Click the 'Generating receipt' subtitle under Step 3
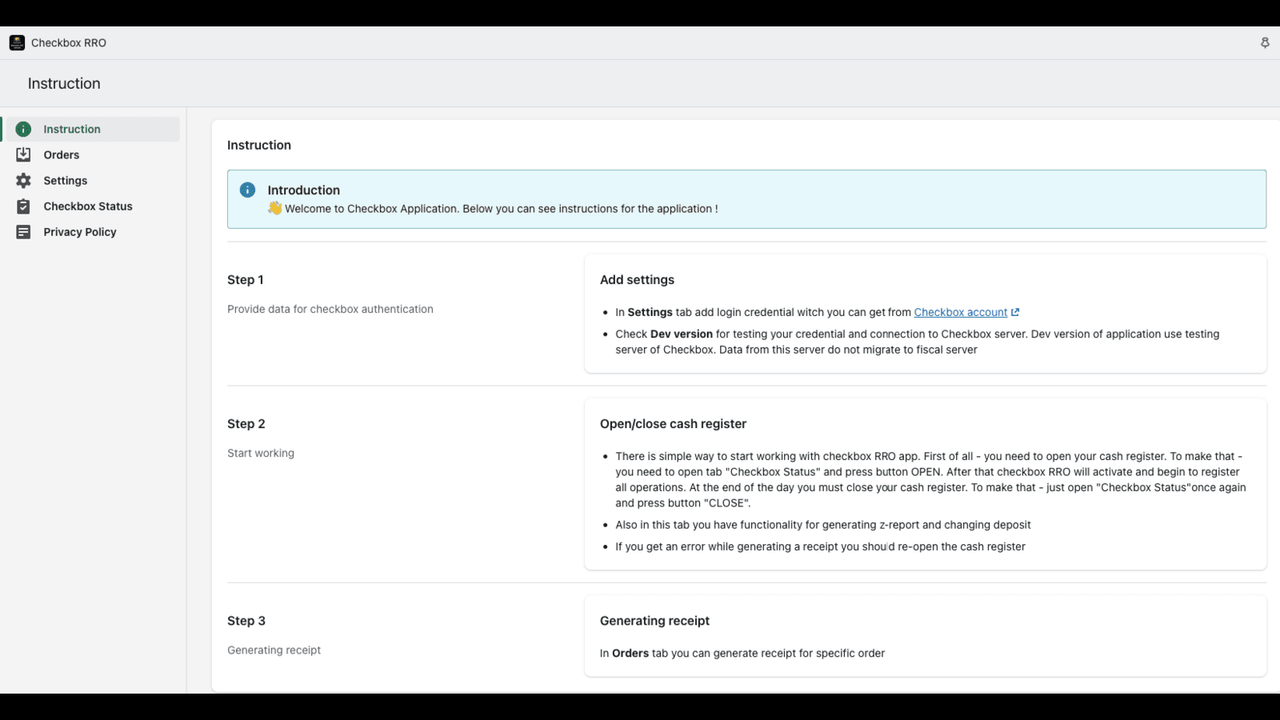 pyautogui.click(x=274, y=650)
